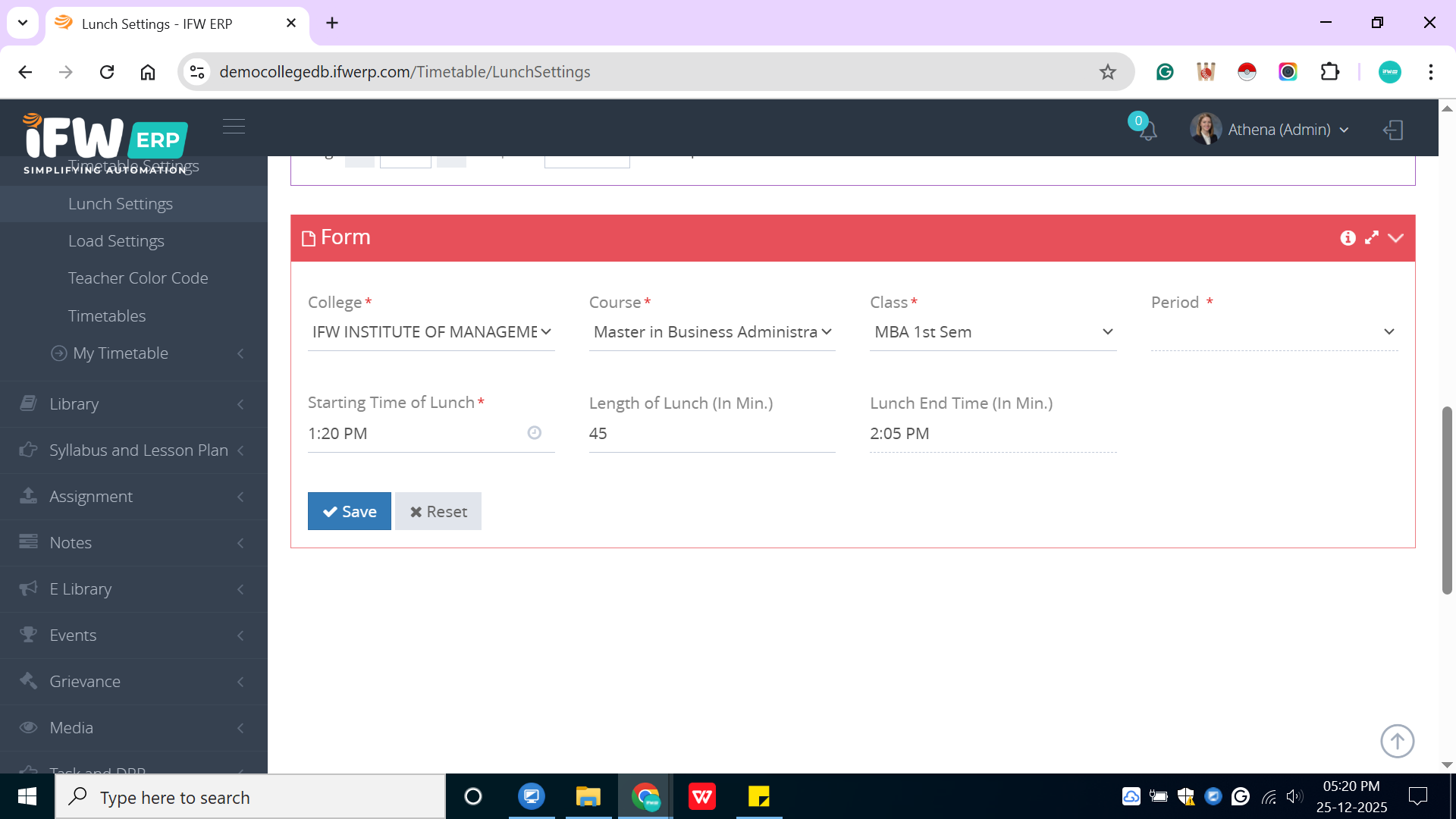Open File Explorer from taskbar
This screenshot has height=819, width=1456.
pyautogui.click(x=588, y=797)
